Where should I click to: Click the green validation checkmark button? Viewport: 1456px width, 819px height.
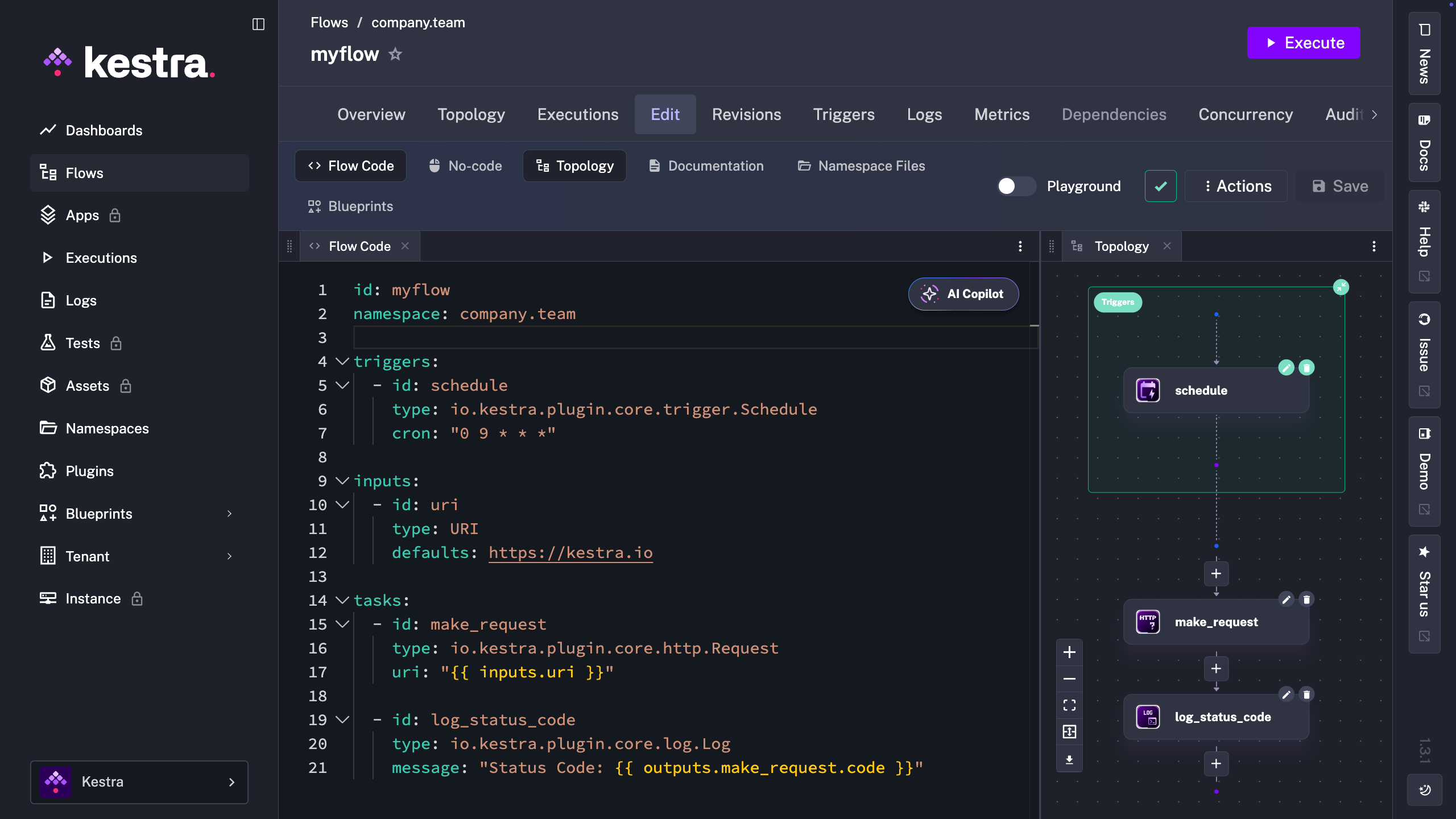point(1160,187)
